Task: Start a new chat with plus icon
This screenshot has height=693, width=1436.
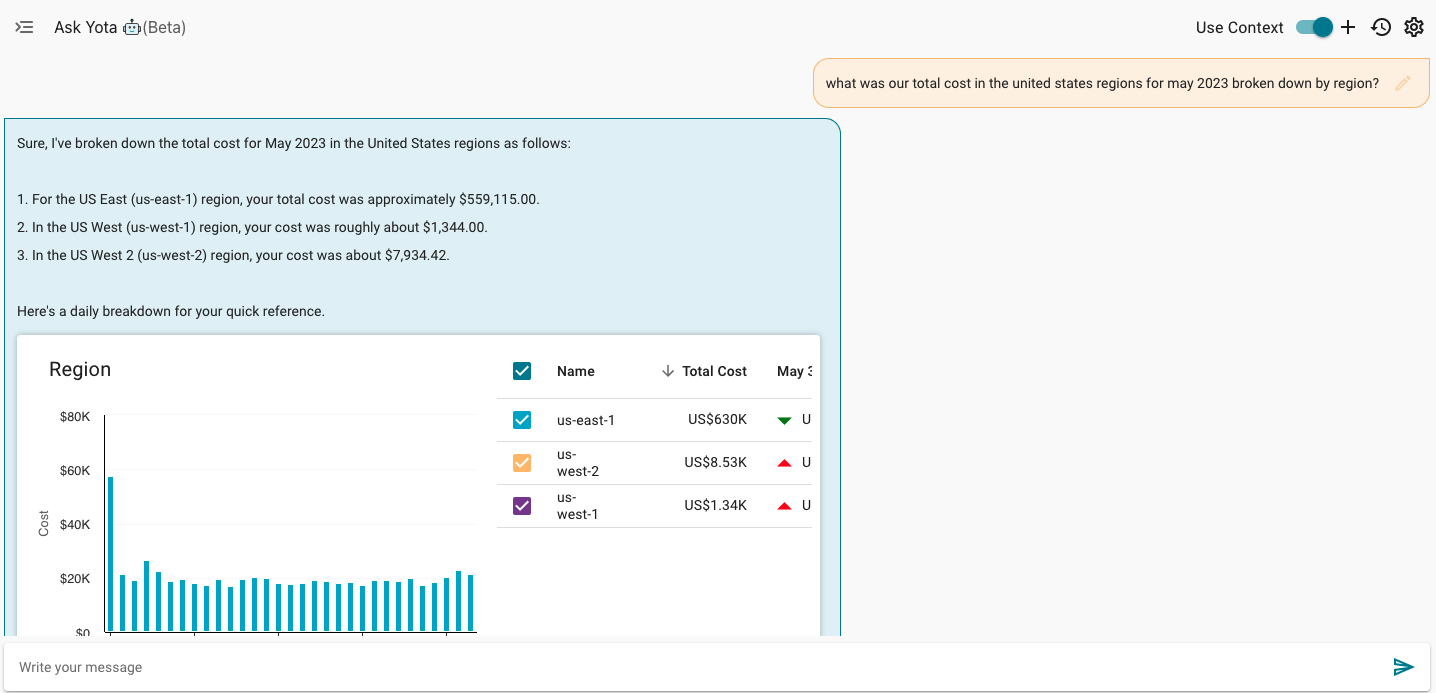Action: (1348, 27)
